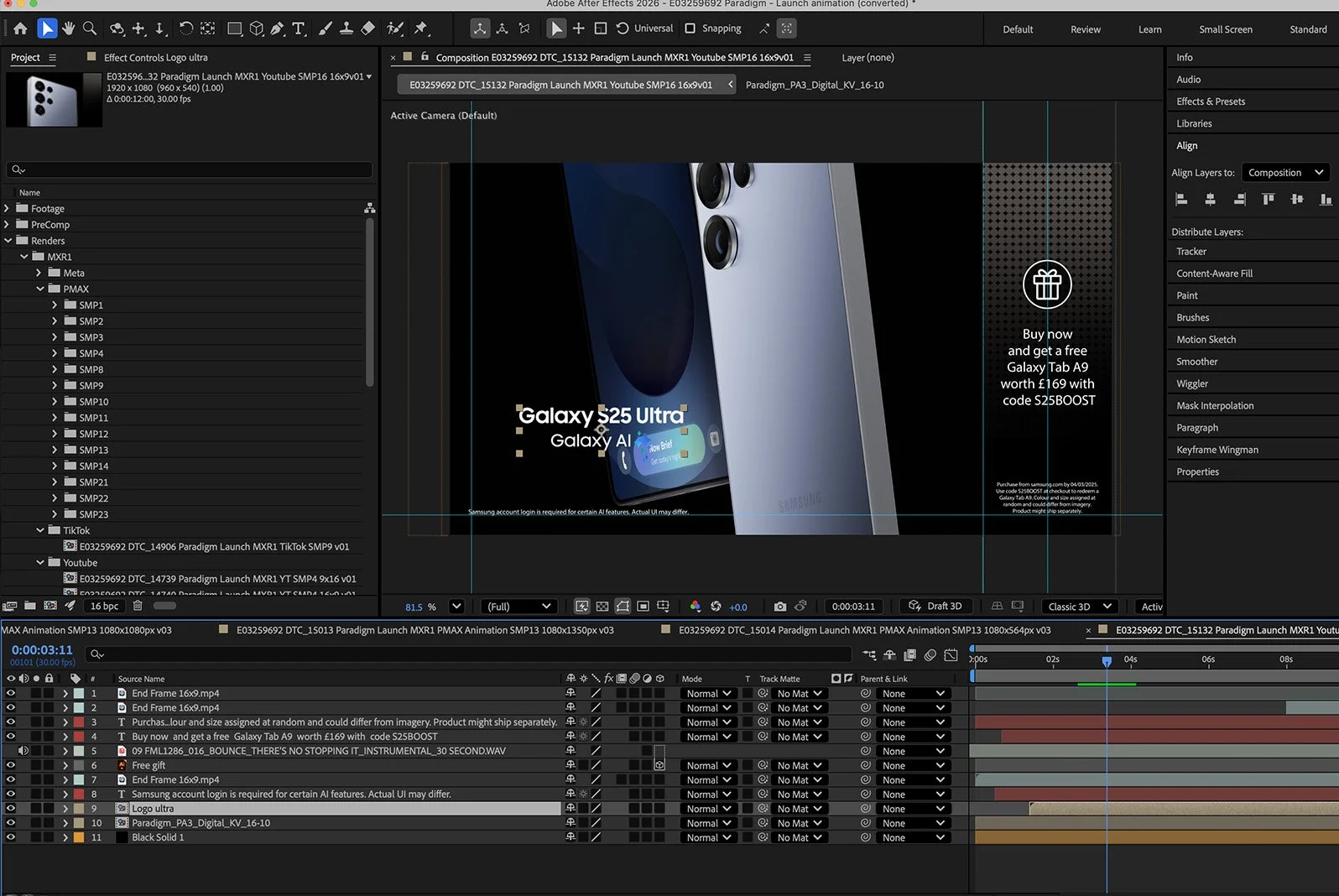Open the Effects & Presets panel

pos(1211,102)
